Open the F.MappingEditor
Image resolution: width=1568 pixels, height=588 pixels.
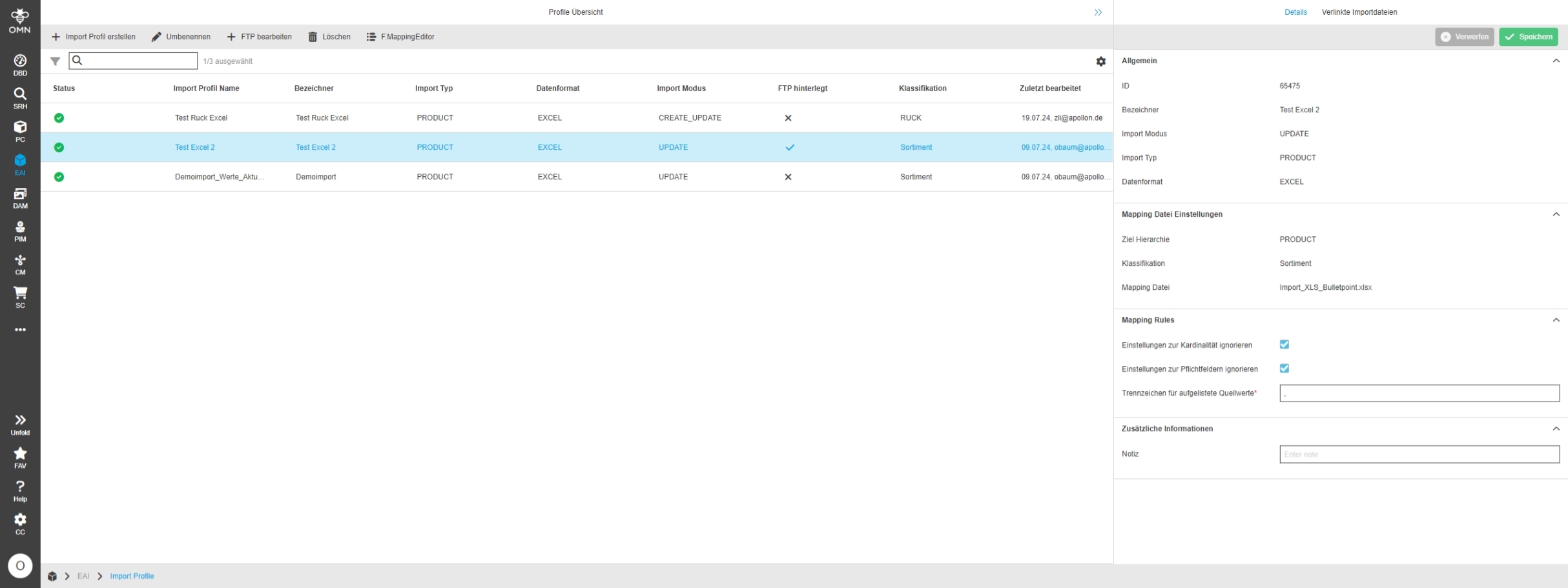400,37
